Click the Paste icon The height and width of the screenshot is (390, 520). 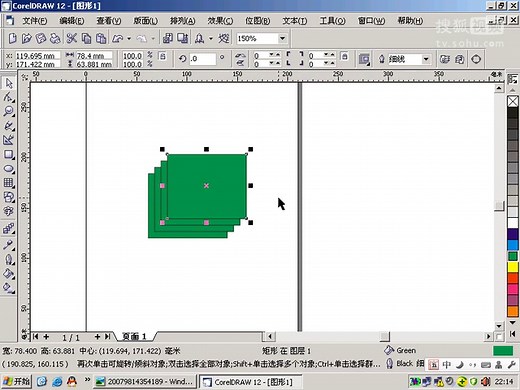pos(101,38)
